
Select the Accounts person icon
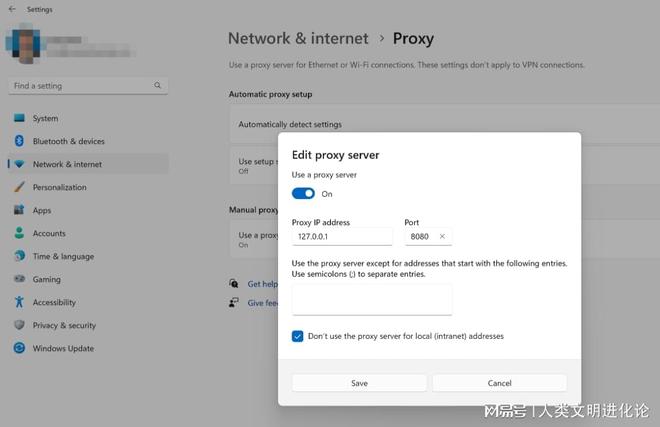point(19,233)
